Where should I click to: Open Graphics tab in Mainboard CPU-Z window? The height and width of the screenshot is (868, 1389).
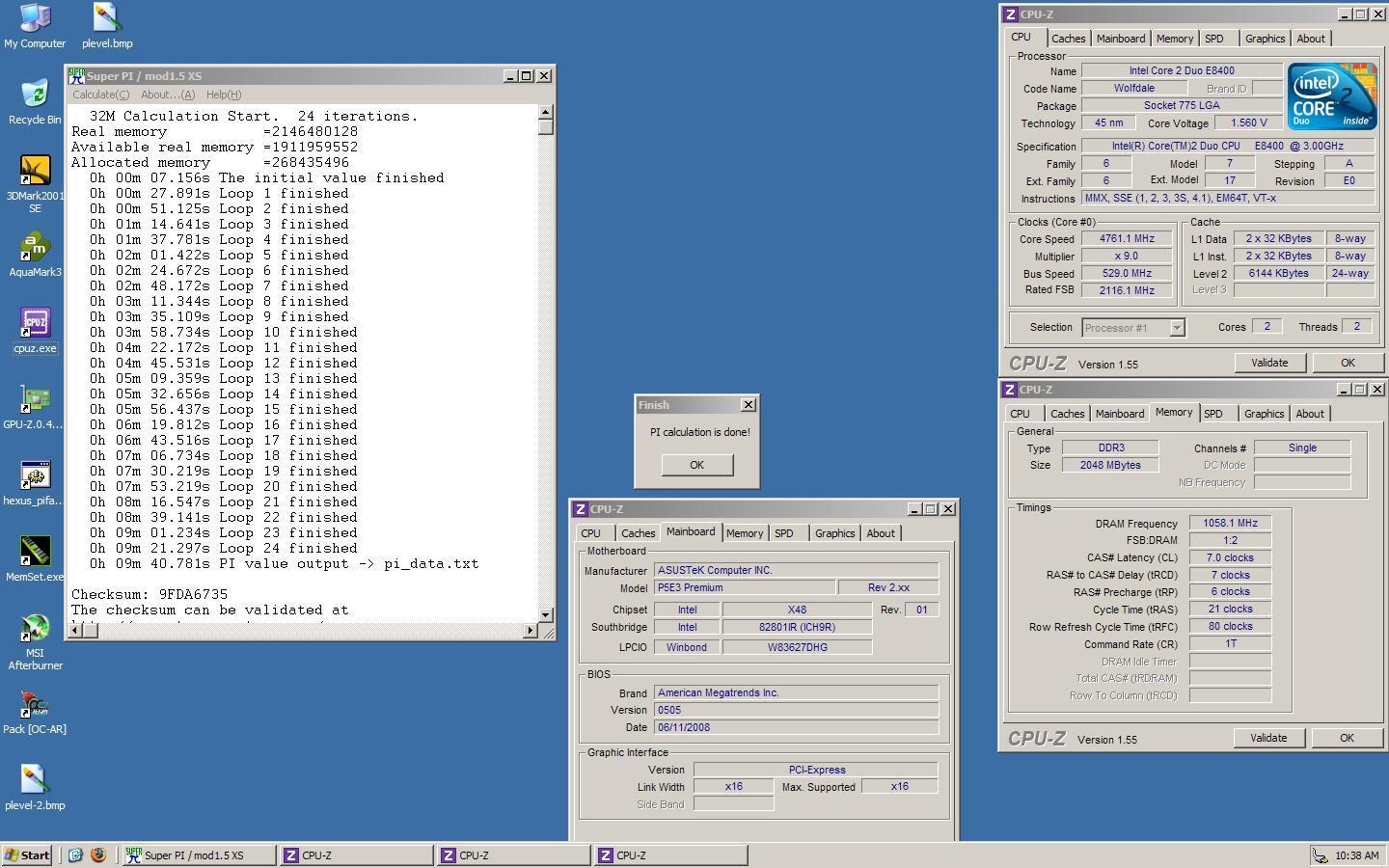(x=834, y=533)
